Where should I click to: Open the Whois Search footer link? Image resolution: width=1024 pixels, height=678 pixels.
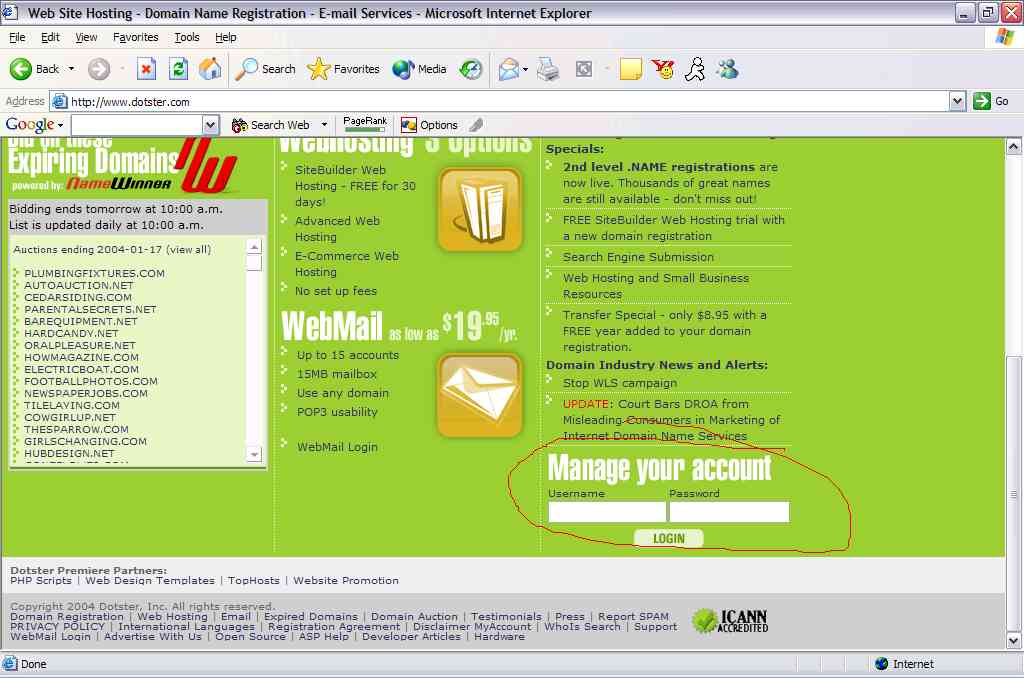coord(582,626)
